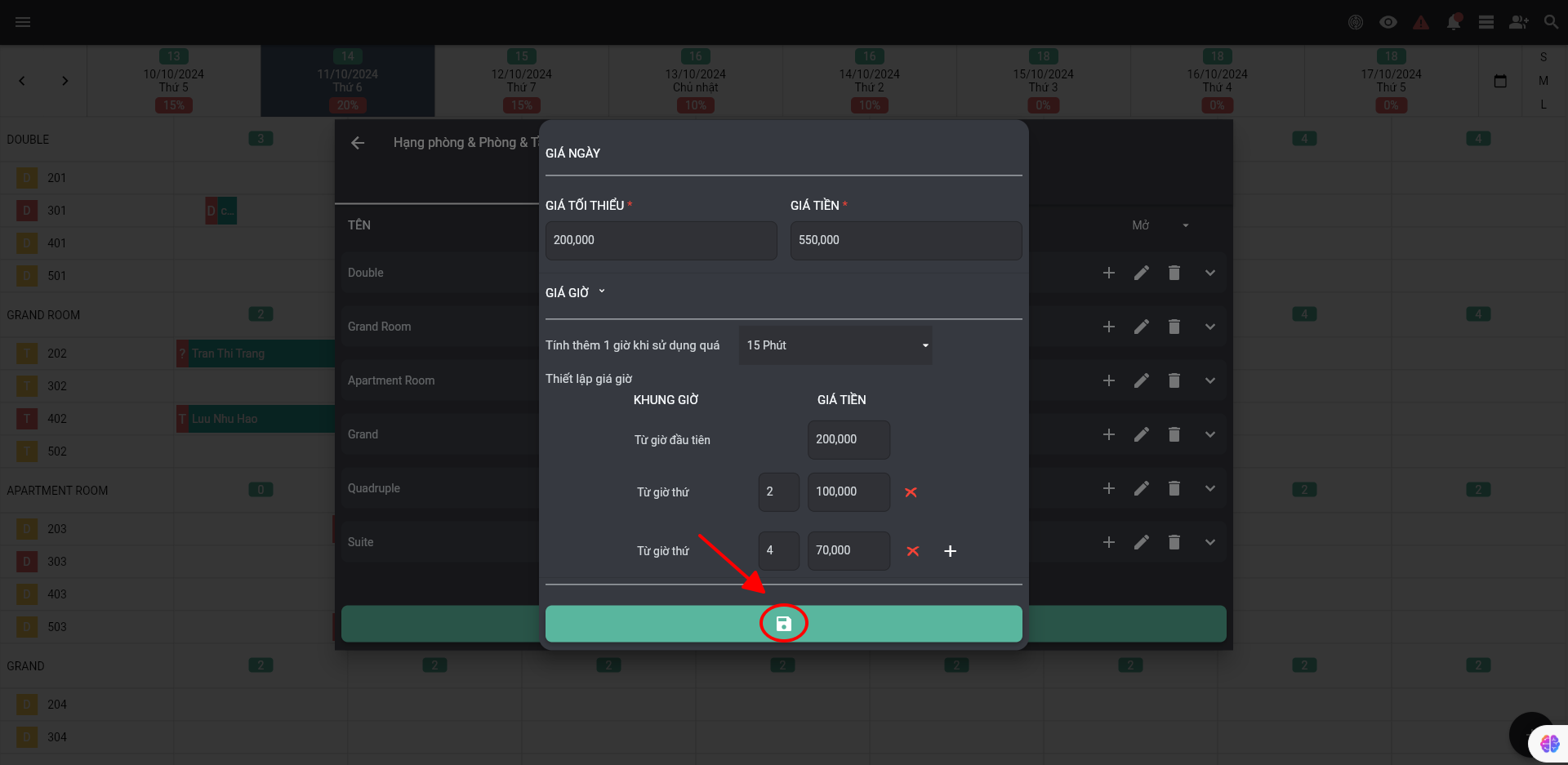Add a new hourly price tier
The height and width of the screenshot is (765, 1568).
[x=950, y=551]
